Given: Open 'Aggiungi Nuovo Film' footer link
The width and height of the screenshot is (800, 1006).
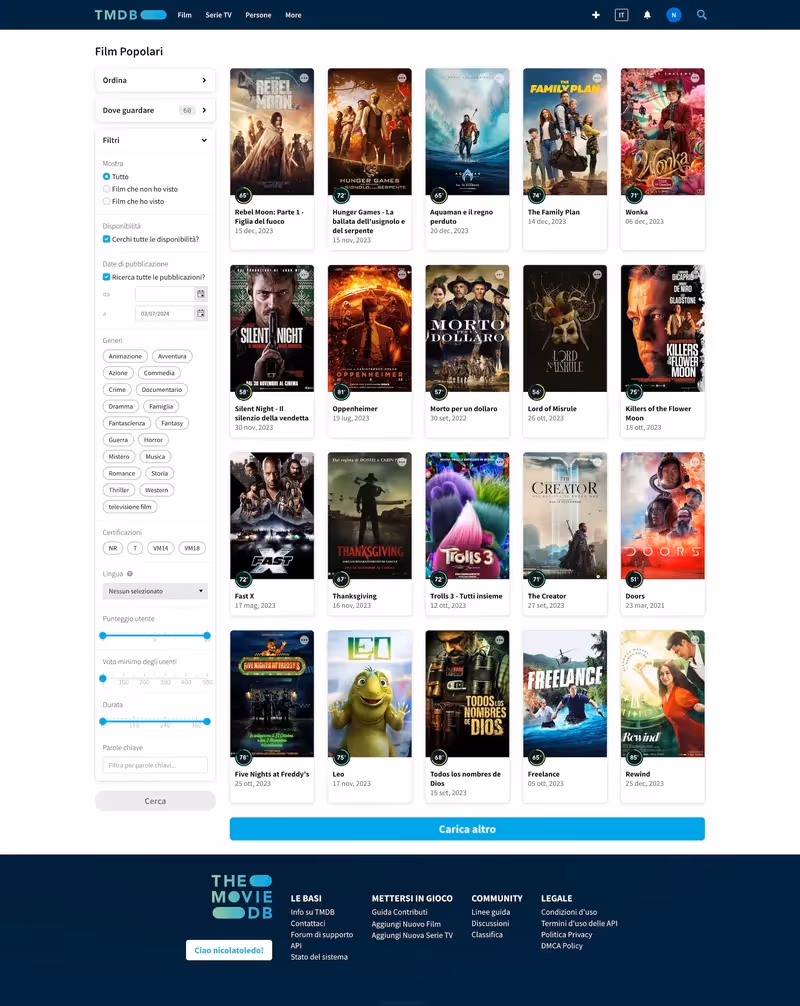Looking at the screenshot, I should pos(406,924).
